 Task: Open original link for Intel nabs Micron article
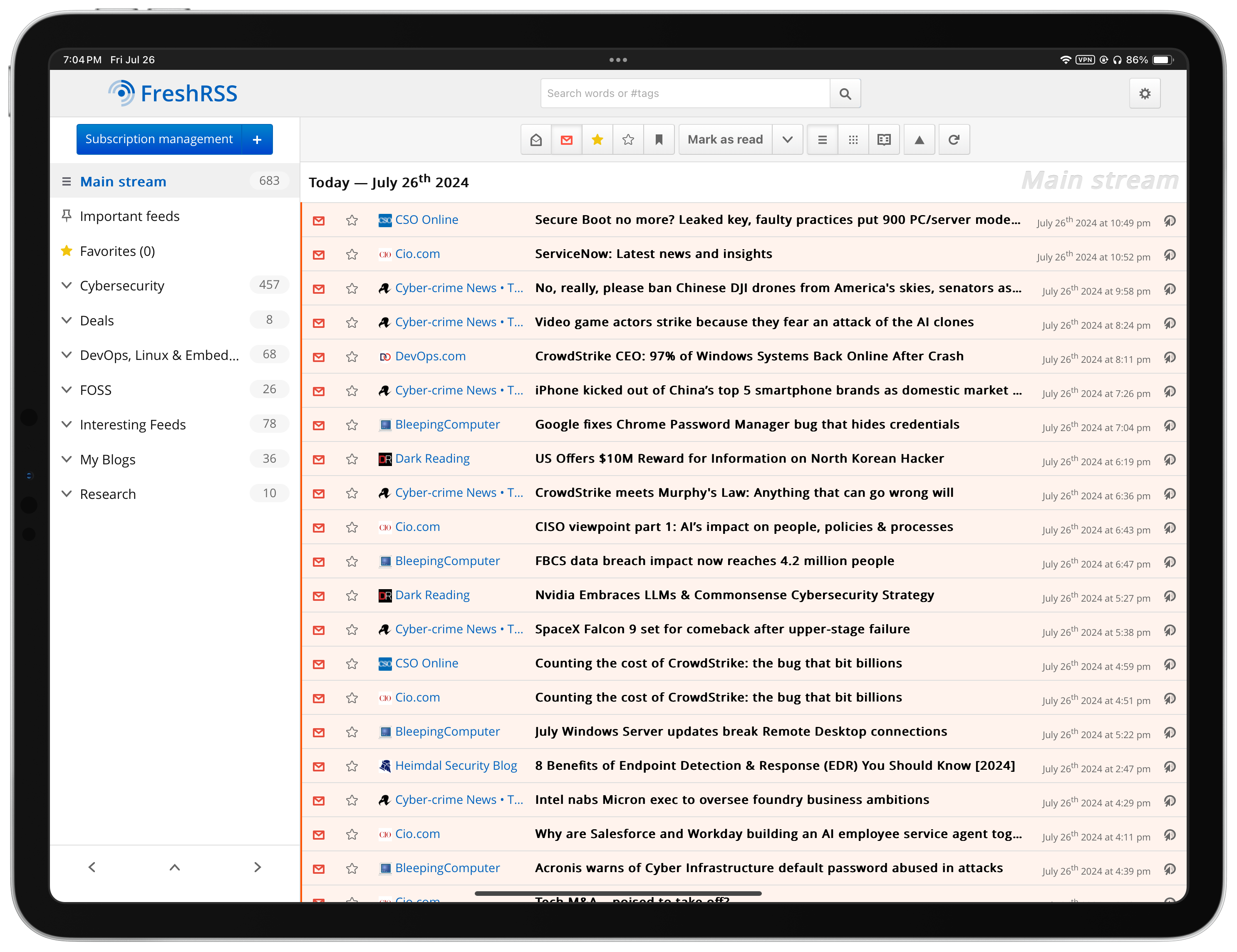(x=1170, y=800)
